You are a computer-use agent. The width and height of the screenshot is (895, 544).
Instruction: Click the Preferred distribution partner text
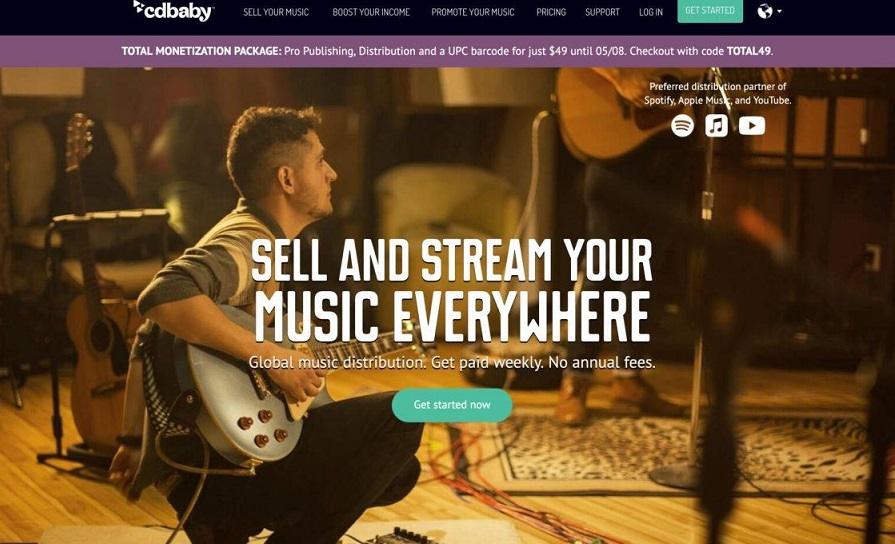point(717,93)
